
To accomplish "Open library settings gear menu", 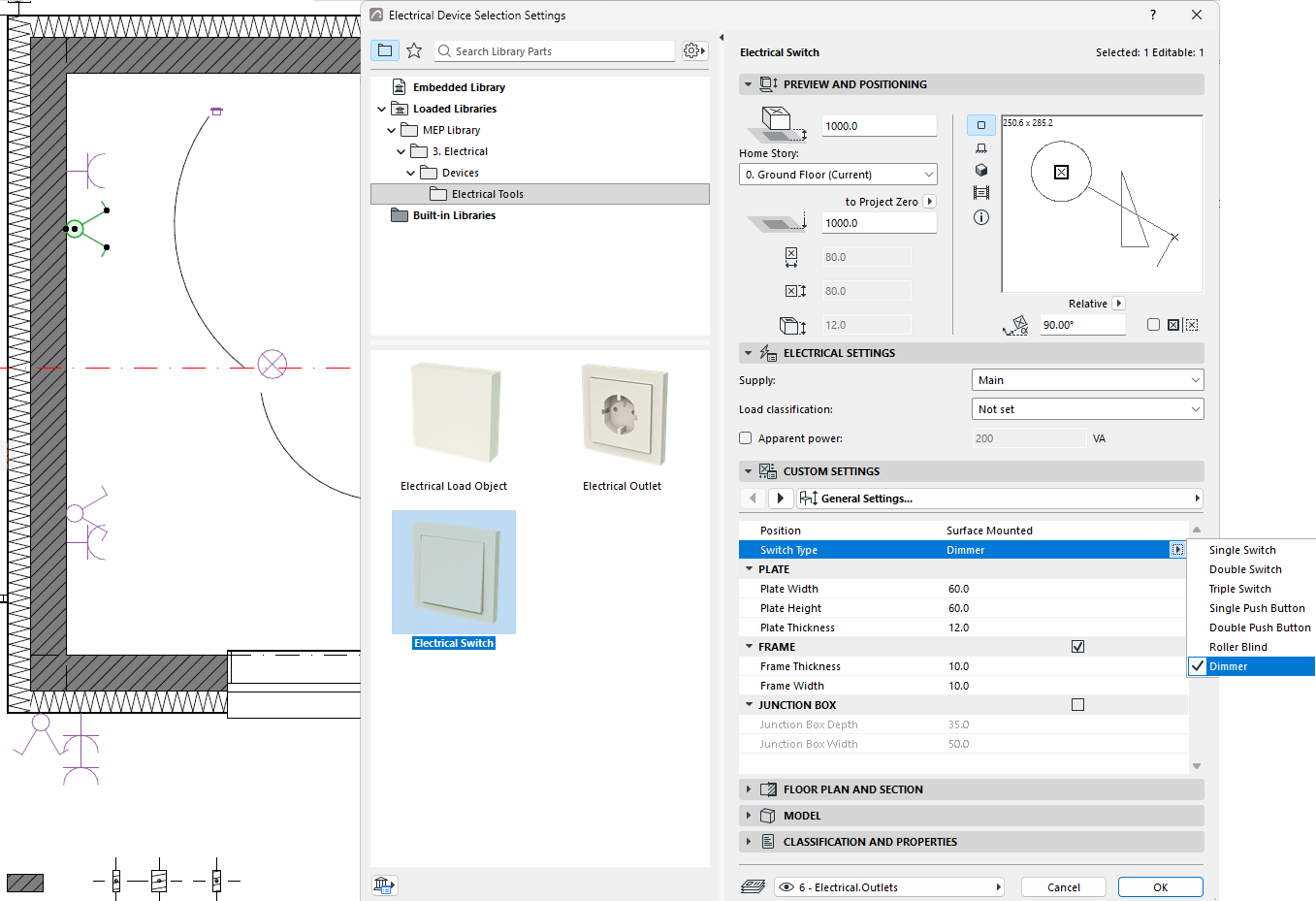I will [x=694, y=50].
